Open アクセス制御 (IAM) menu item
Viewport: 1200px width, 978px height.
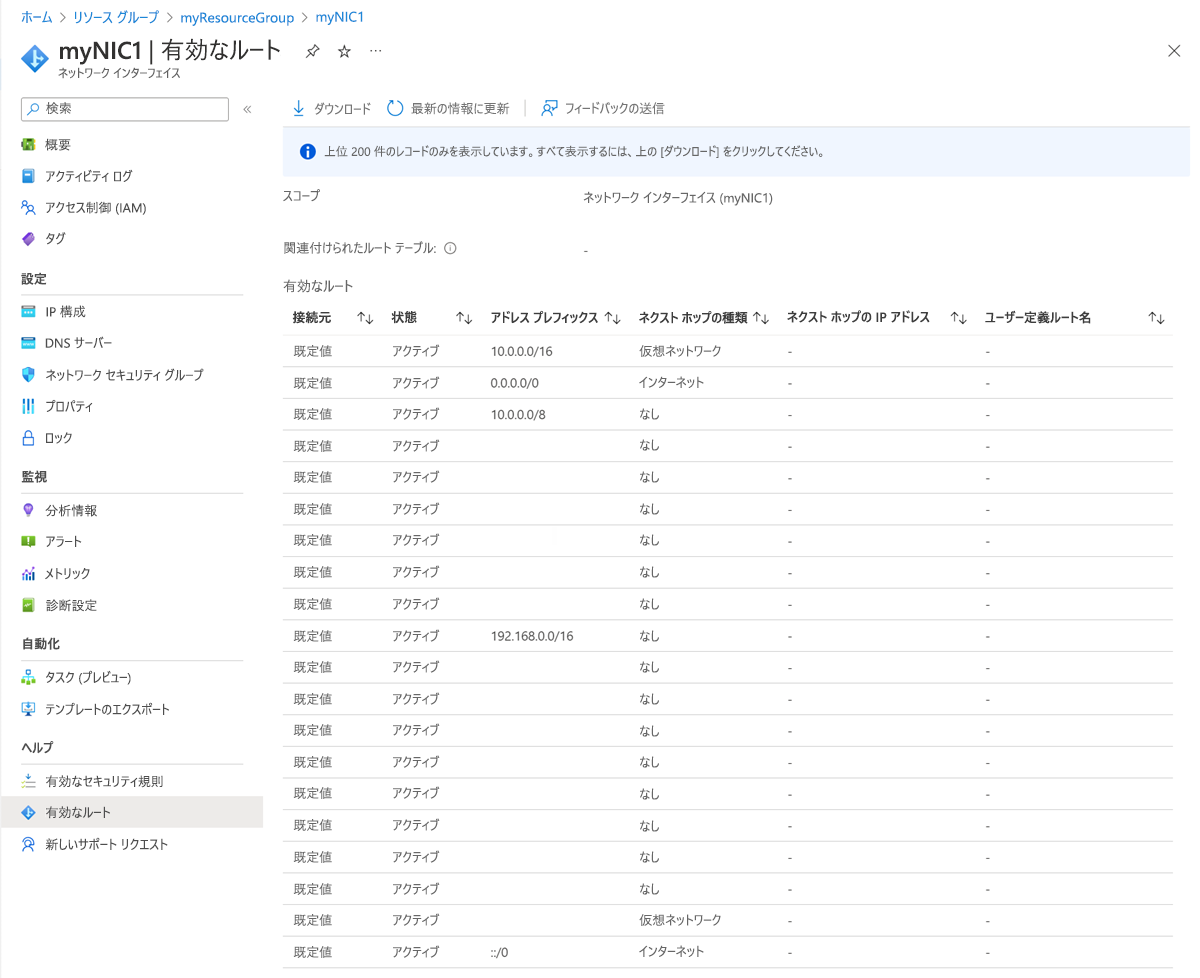[x=96, y=208]
